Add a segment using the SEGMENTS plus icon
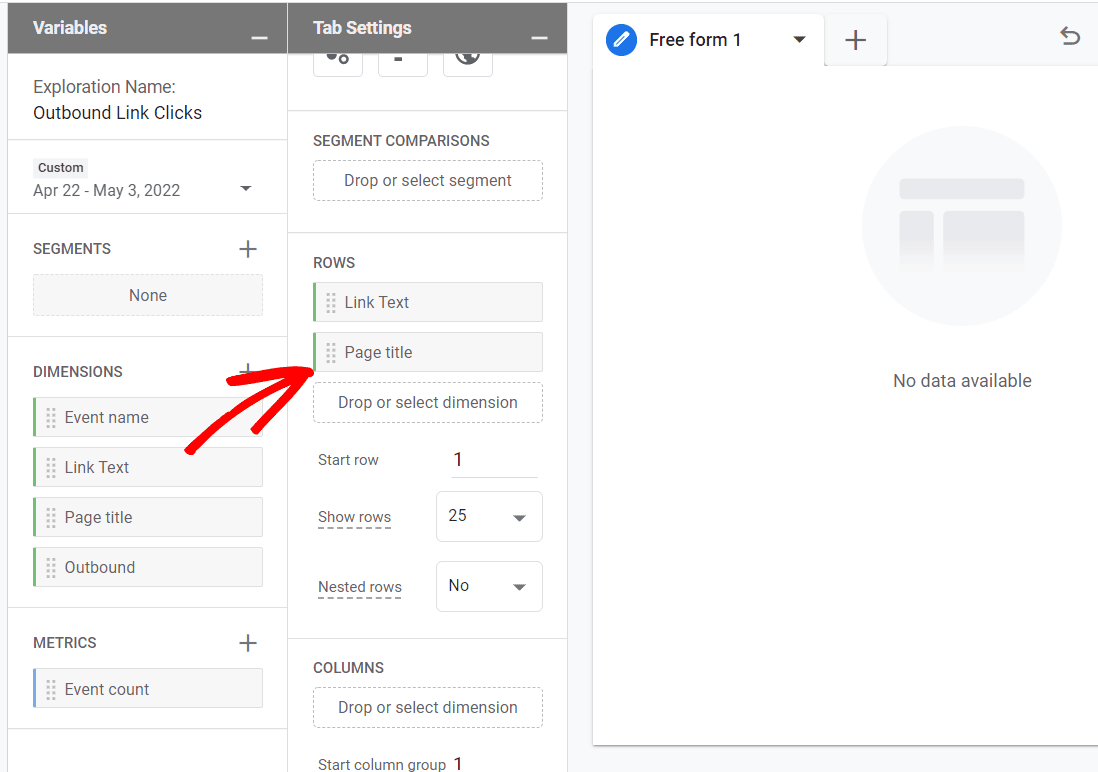 247,248
